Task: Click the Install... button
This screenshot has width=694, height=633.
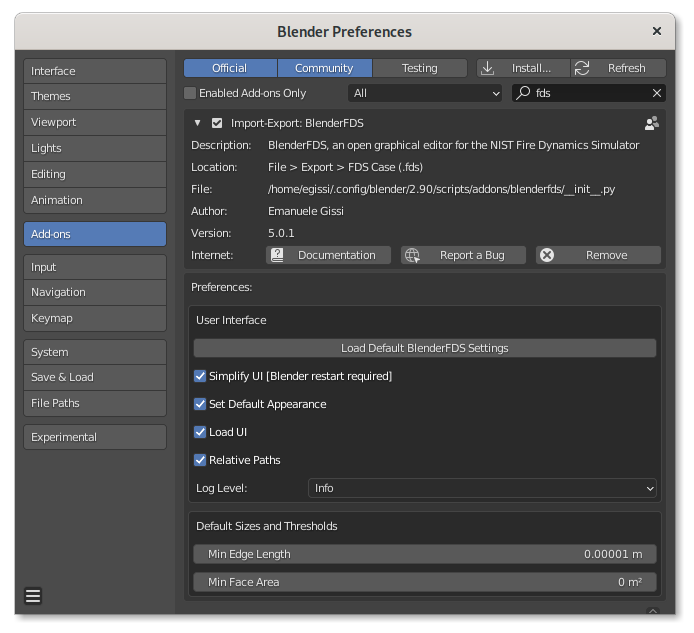Action: (x=523, y=68)
